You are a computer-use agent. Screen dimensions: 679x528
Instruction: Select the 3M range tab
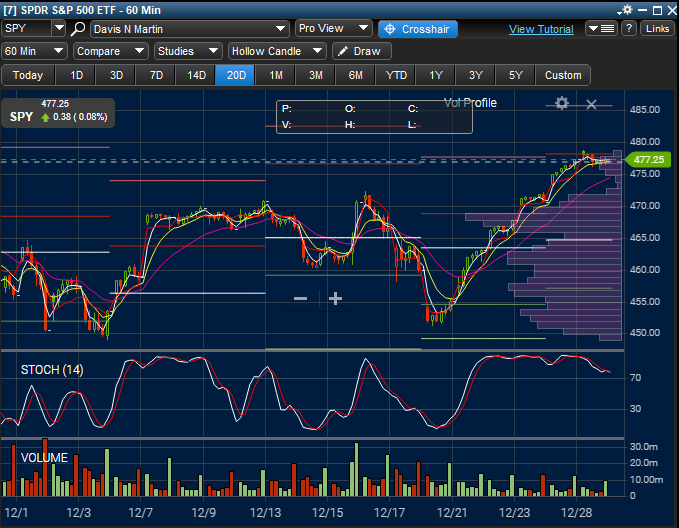pyautogui.click(x=316, y=75)
